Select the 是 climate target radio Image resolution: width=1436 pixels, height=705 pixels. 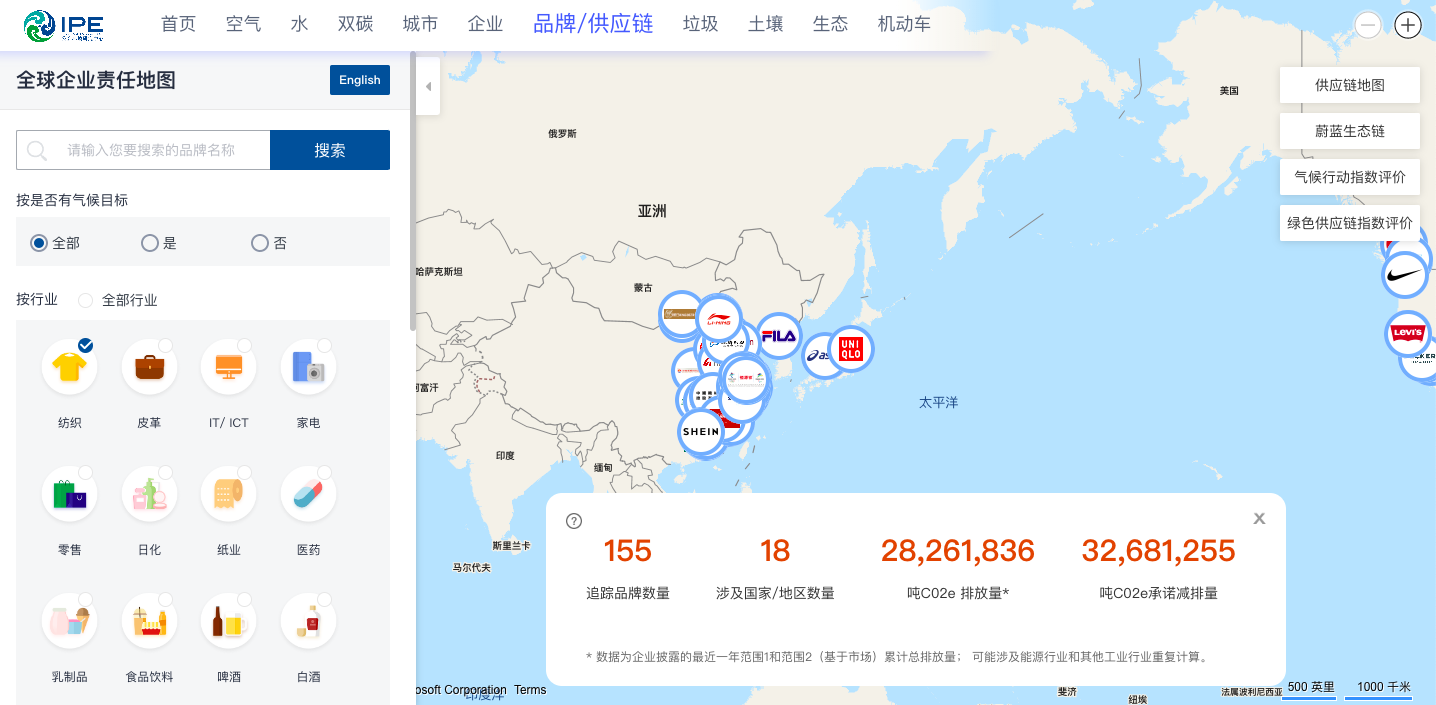click(149, 243)
